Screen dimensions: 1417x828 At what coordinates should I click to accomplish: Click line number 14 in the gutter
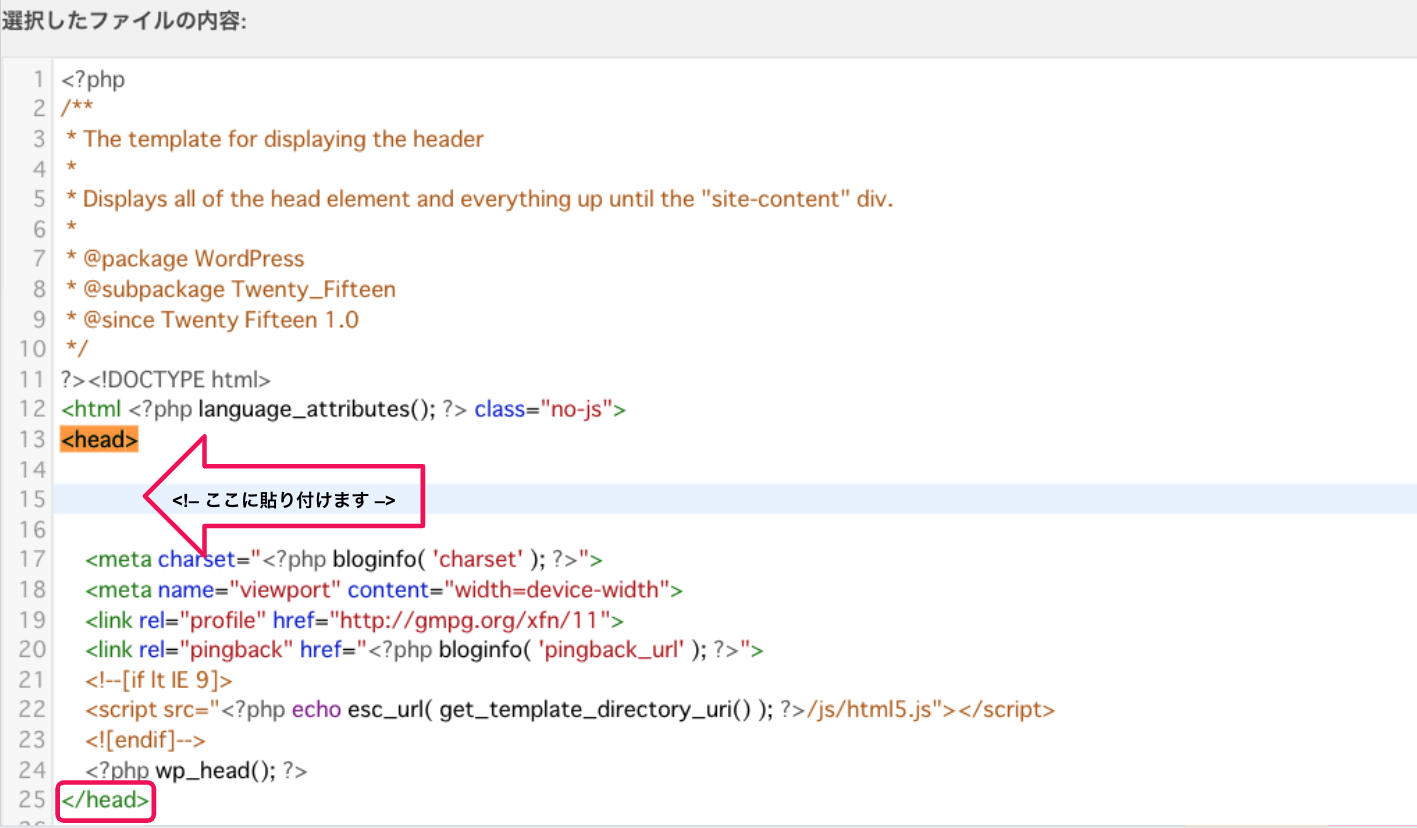[x=33, y=470]
